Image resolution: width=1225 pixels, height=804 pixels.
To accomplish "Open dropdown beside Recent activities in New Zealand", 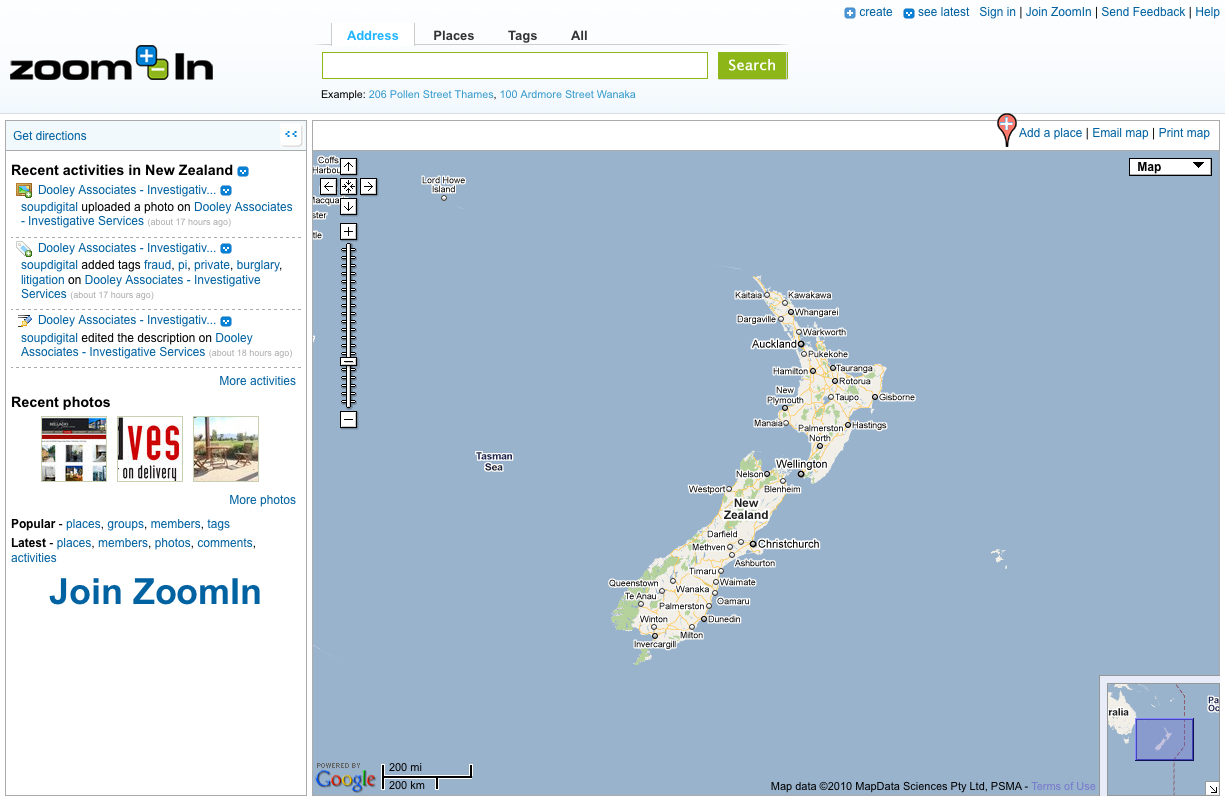I will coord(243,171).
